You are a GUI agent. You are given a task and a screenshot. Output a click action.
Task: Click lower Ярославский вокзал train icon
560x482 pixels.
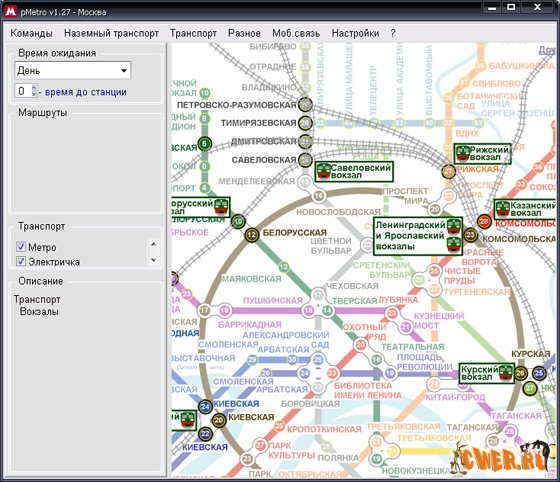click(454, 245)
